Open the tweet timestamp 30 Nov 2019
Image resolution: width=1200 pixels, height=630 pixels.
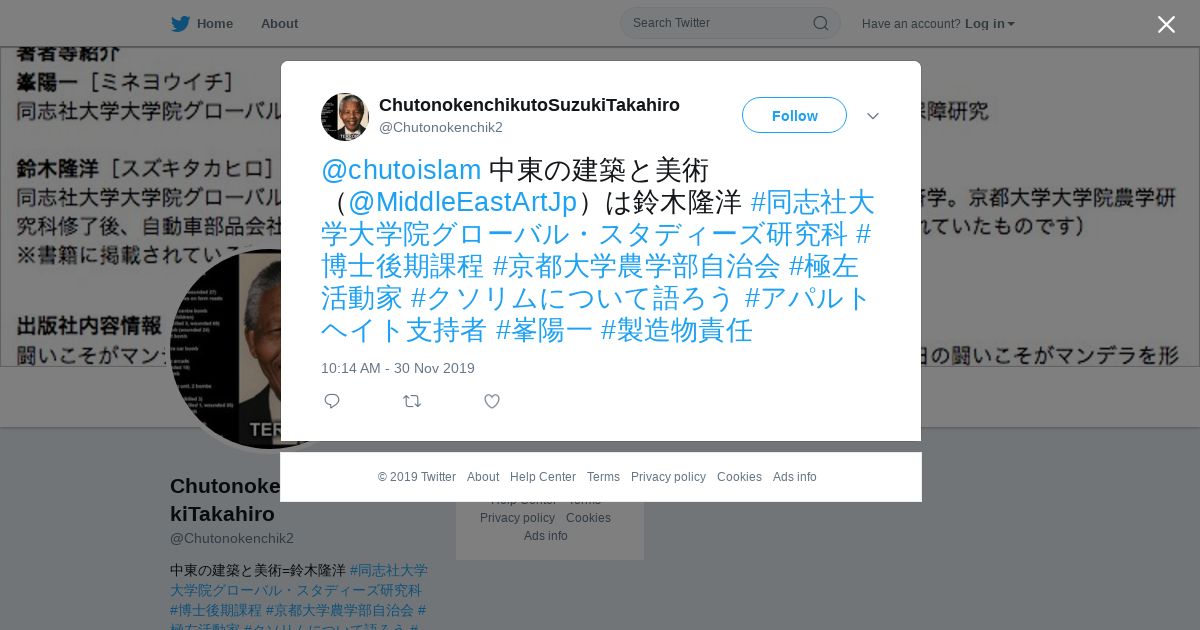coord(398,368)
